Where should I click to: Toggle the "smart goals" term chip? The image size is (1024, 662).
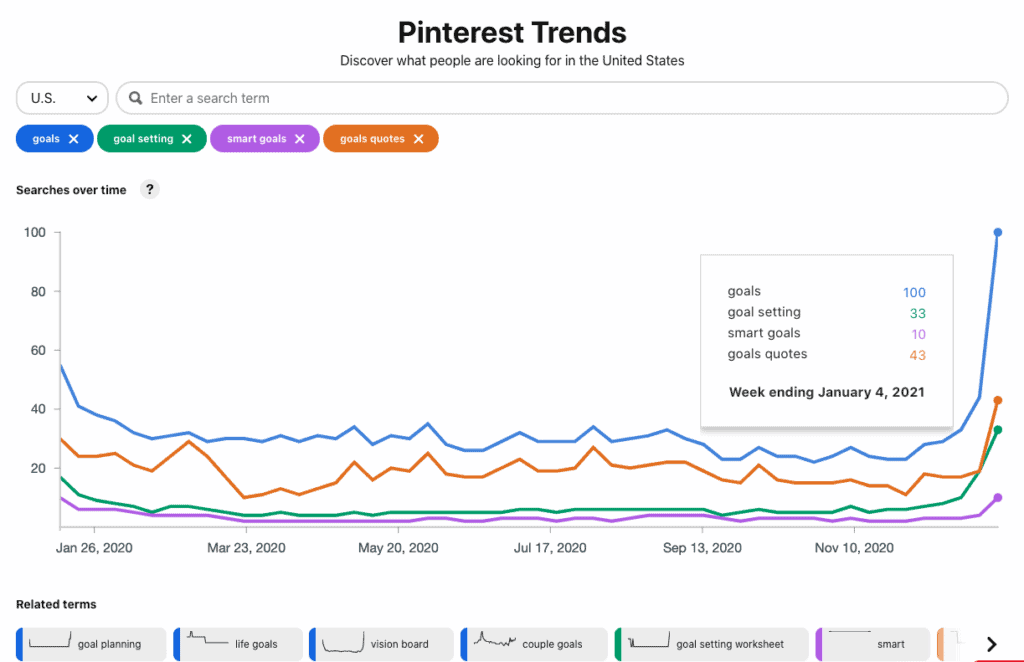(x=258, y=138)
